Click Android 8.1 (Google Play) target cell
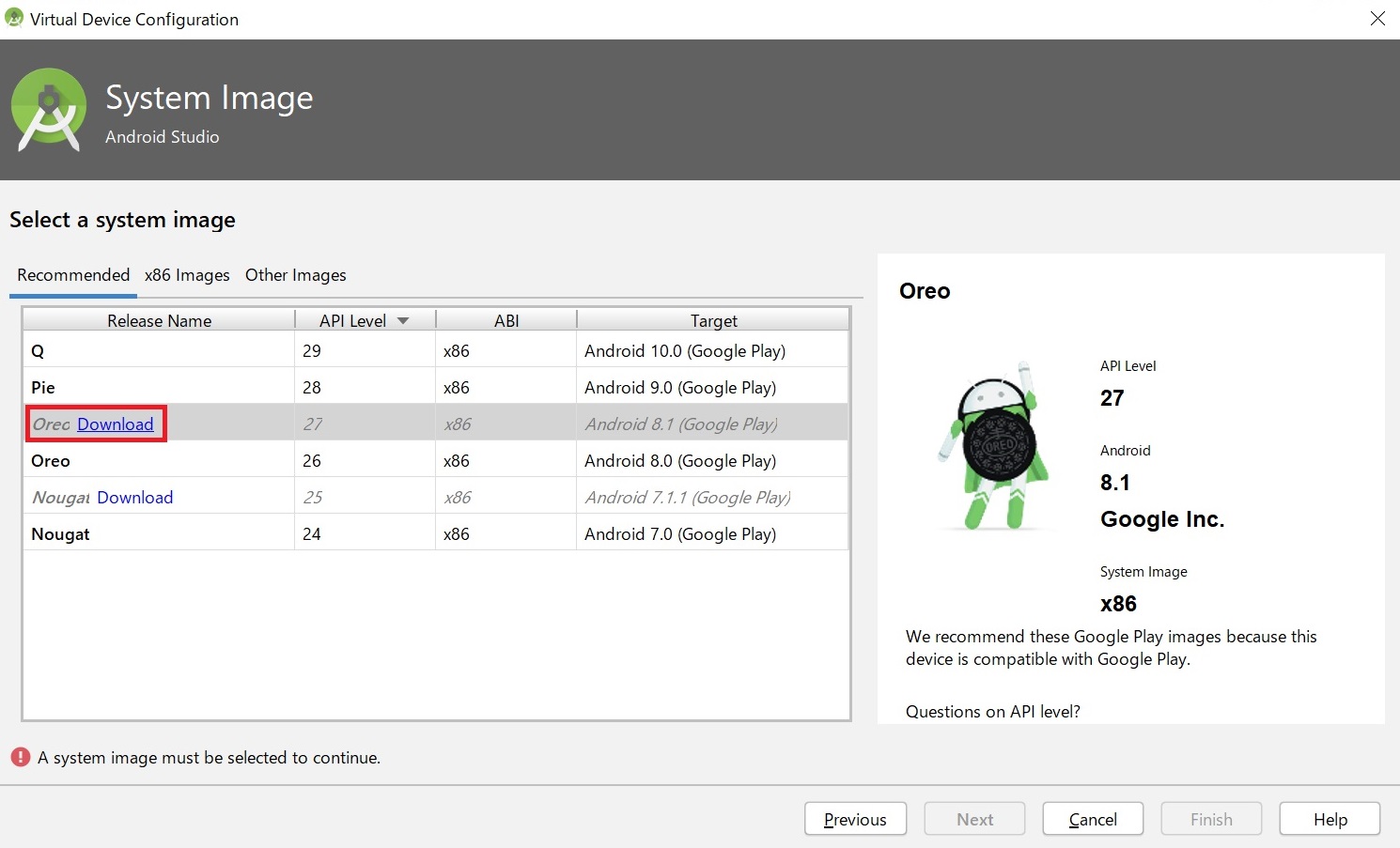The image size is (1400, 848). (x=713, y=424)
